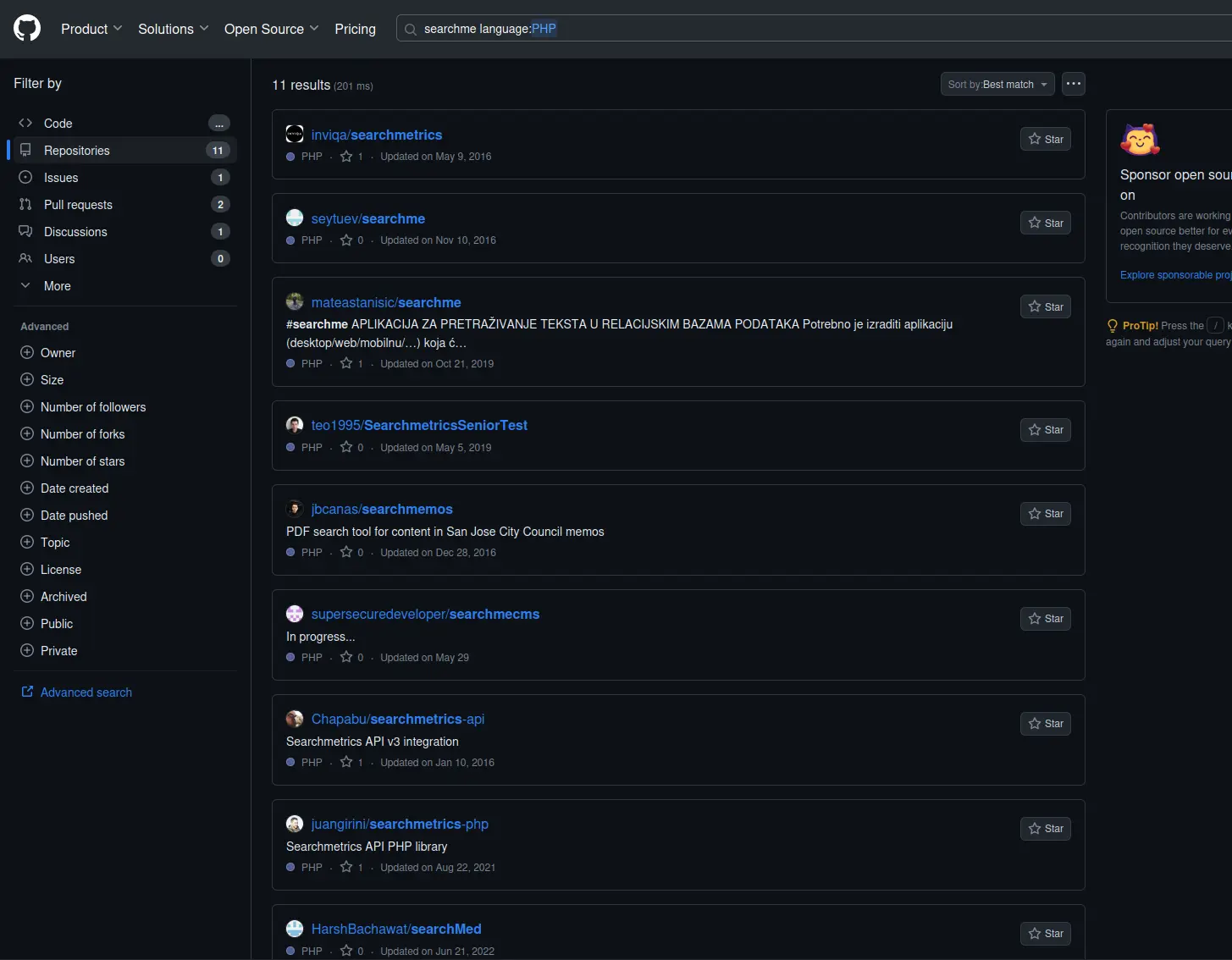
Task: Star the inviqa/searchmetrics repository
Action: click(1046, 139)
